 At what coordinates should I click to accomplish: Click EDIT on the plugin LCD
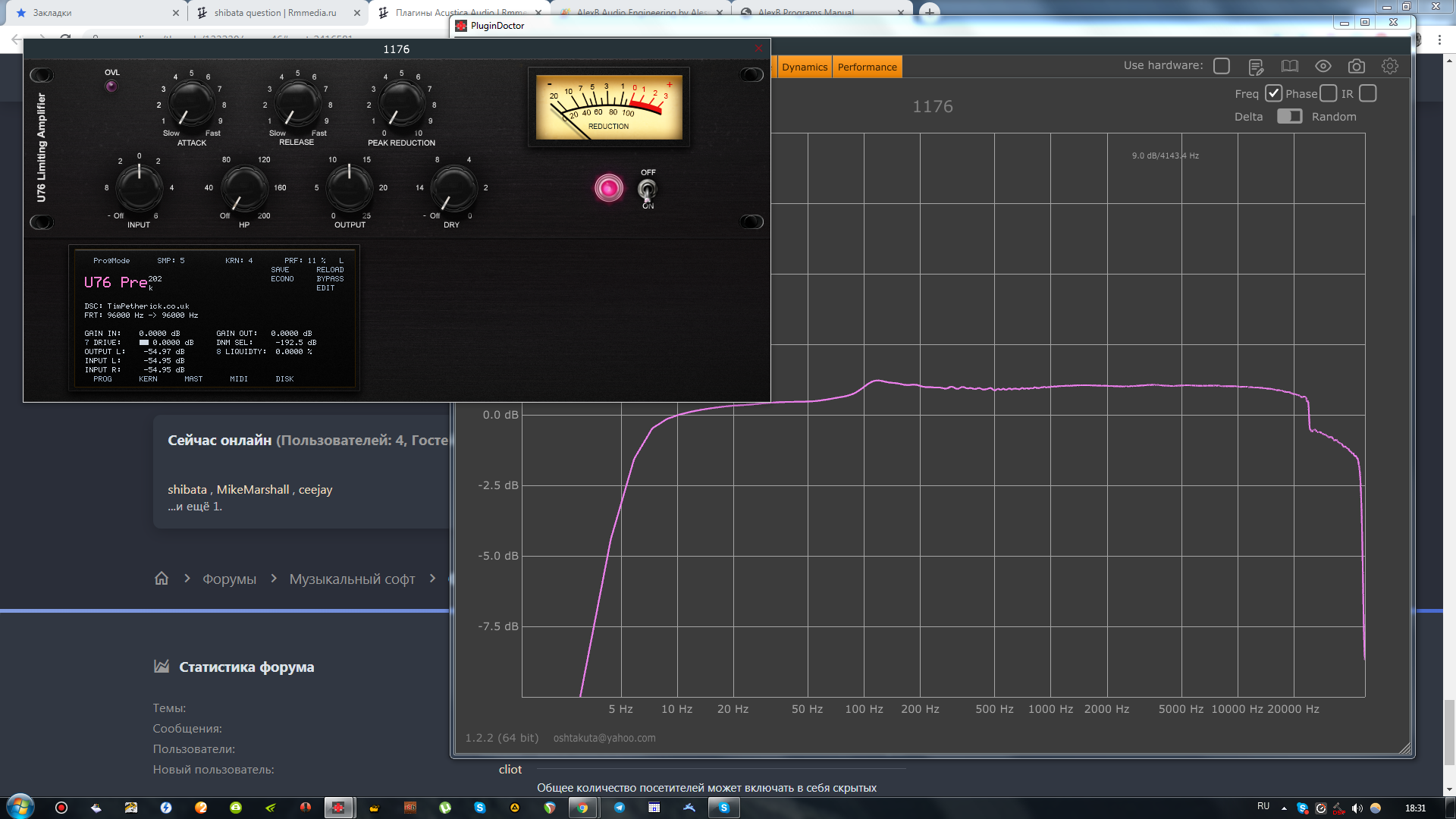325,288
